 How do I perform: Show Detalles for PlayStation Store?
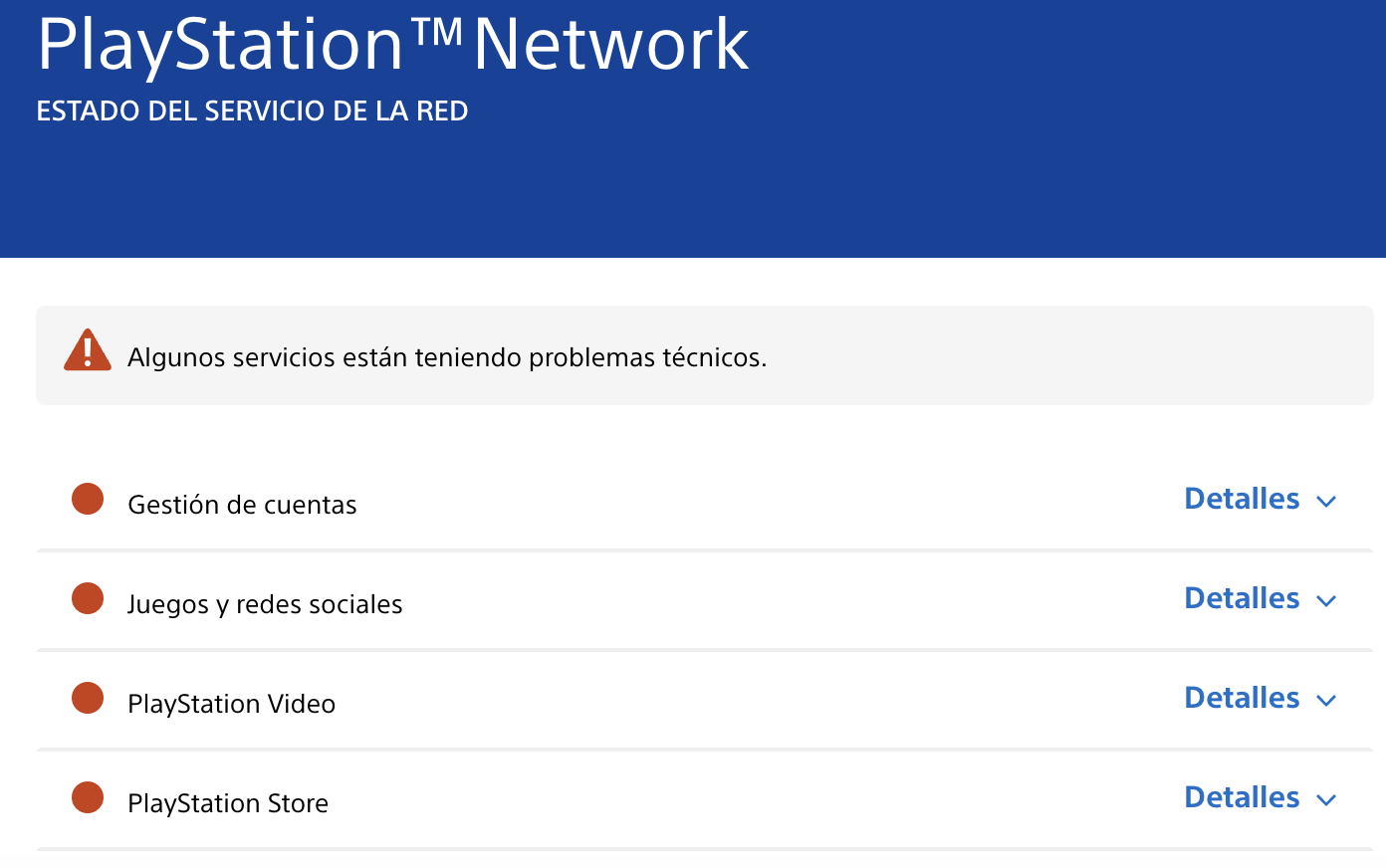click(1242, 797)
